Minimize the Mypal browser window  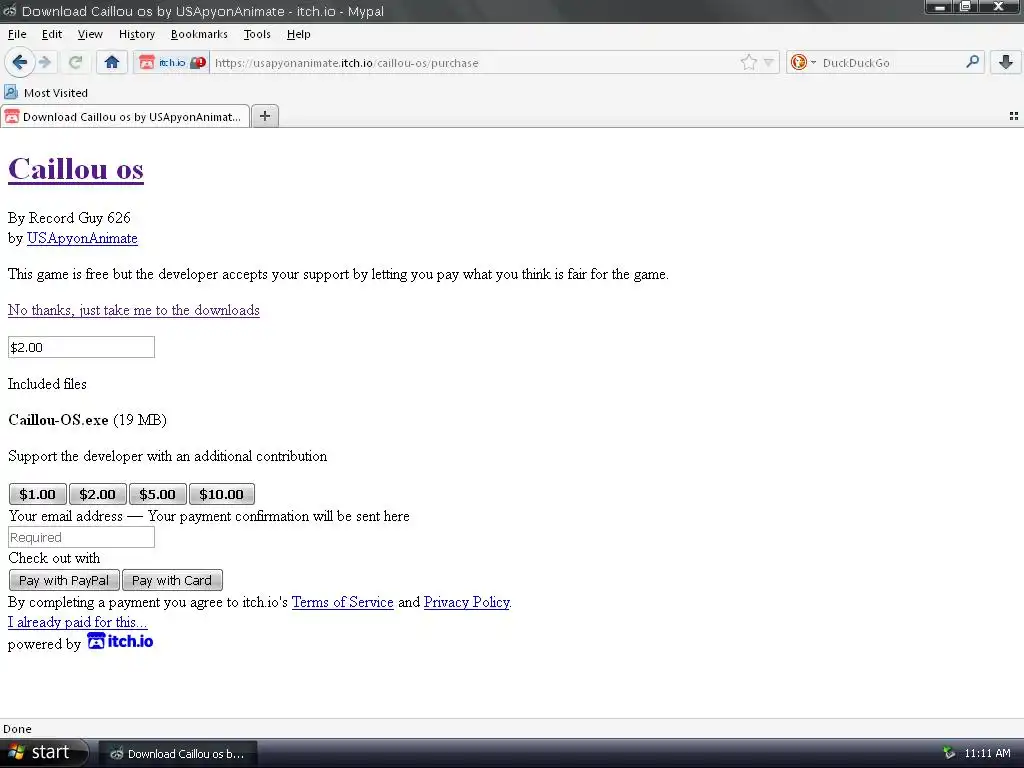tap(940, 7)
